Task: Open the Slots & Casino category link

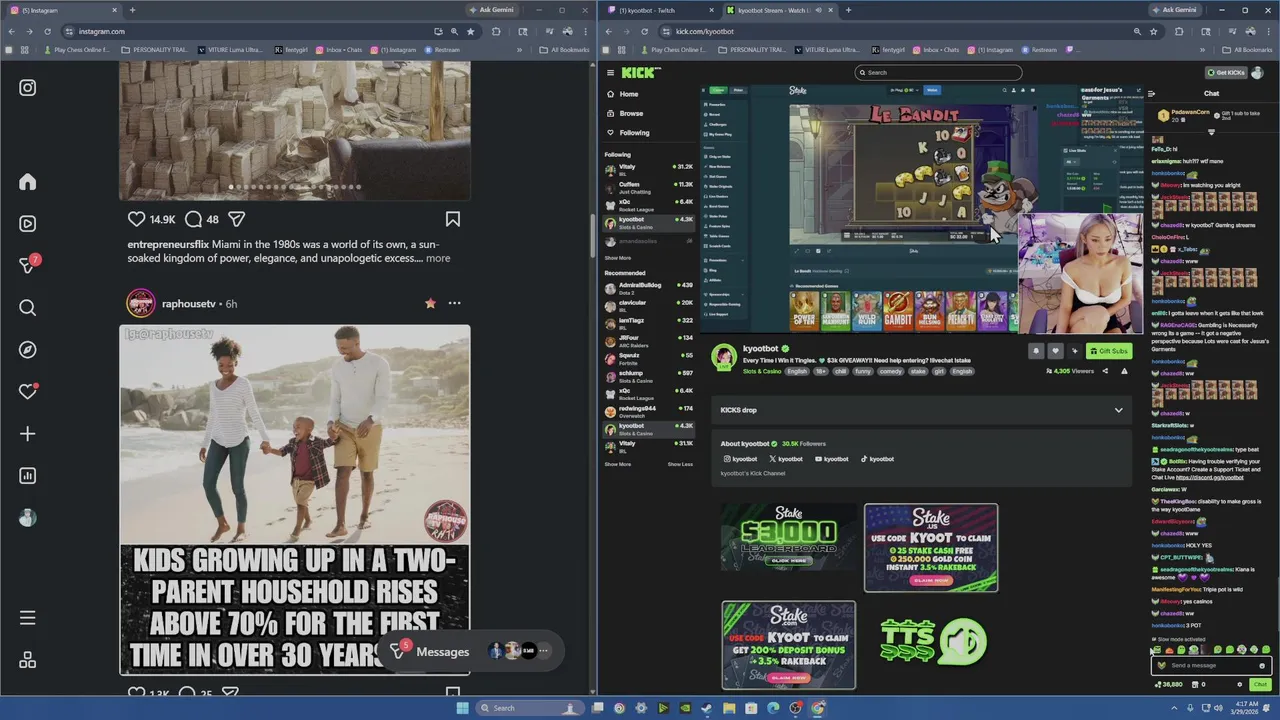Action: (x=762, y=371)
